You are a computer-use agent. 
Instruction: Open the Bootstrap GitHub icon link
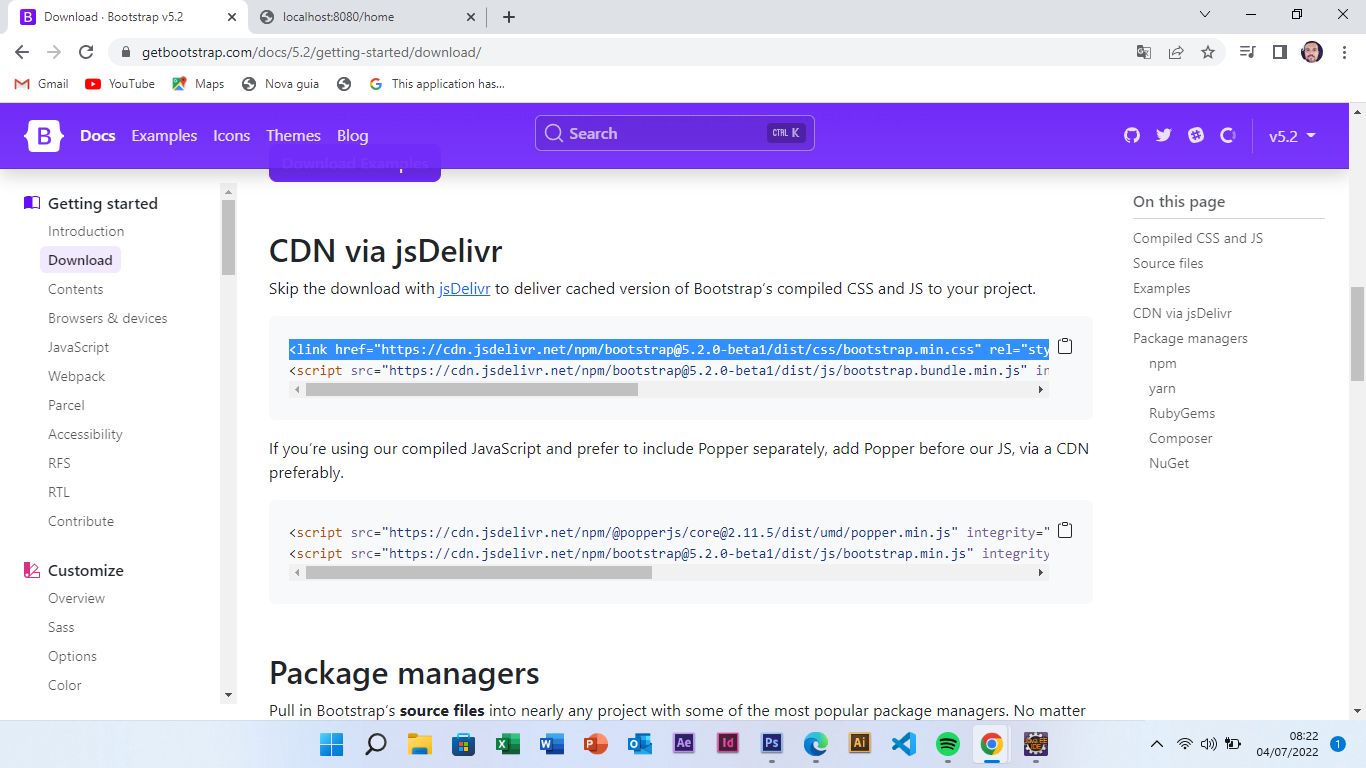[x=1132, y=135]
